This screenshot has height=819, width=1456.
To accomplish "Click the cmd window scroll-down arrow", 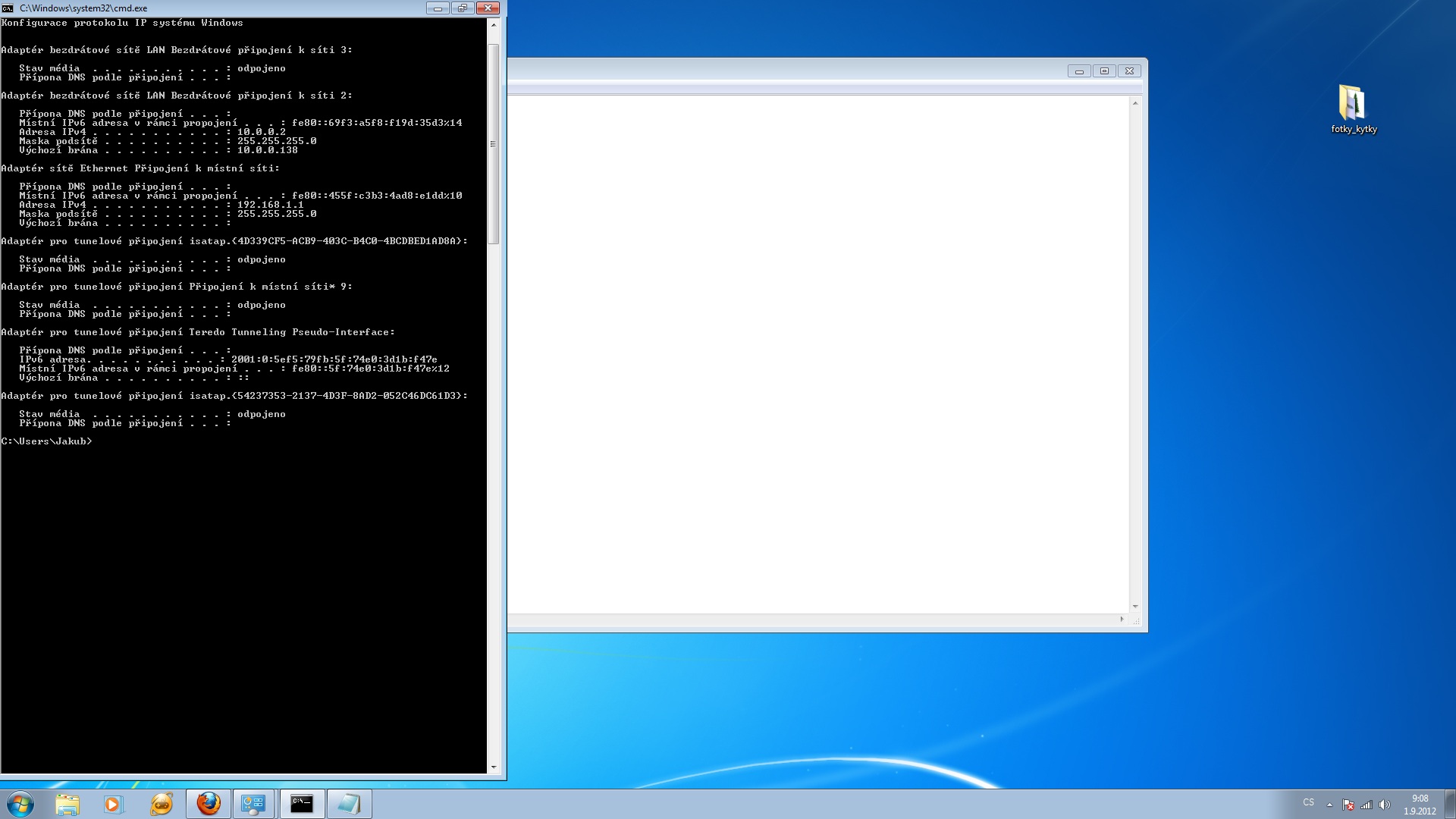I will [493, 767].
